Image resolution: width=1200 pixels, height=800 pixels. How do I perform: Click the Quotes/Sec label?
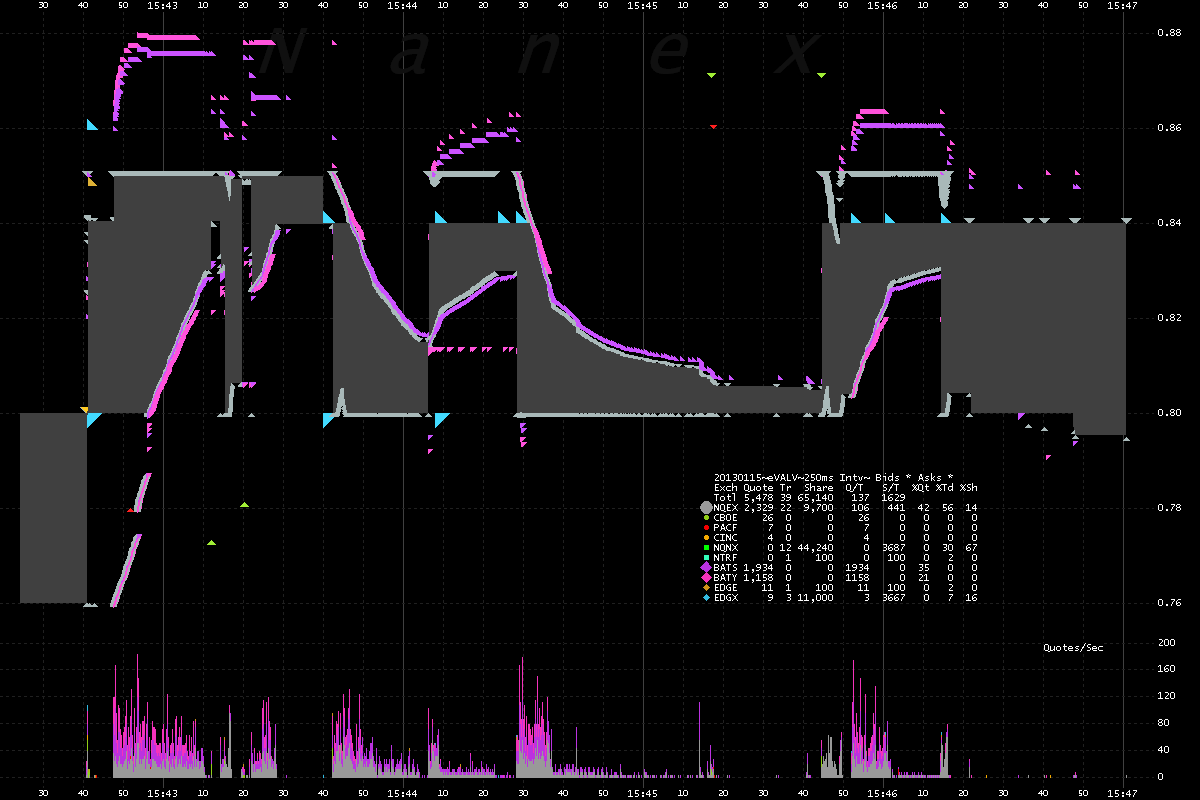[x=1073, y=648]
